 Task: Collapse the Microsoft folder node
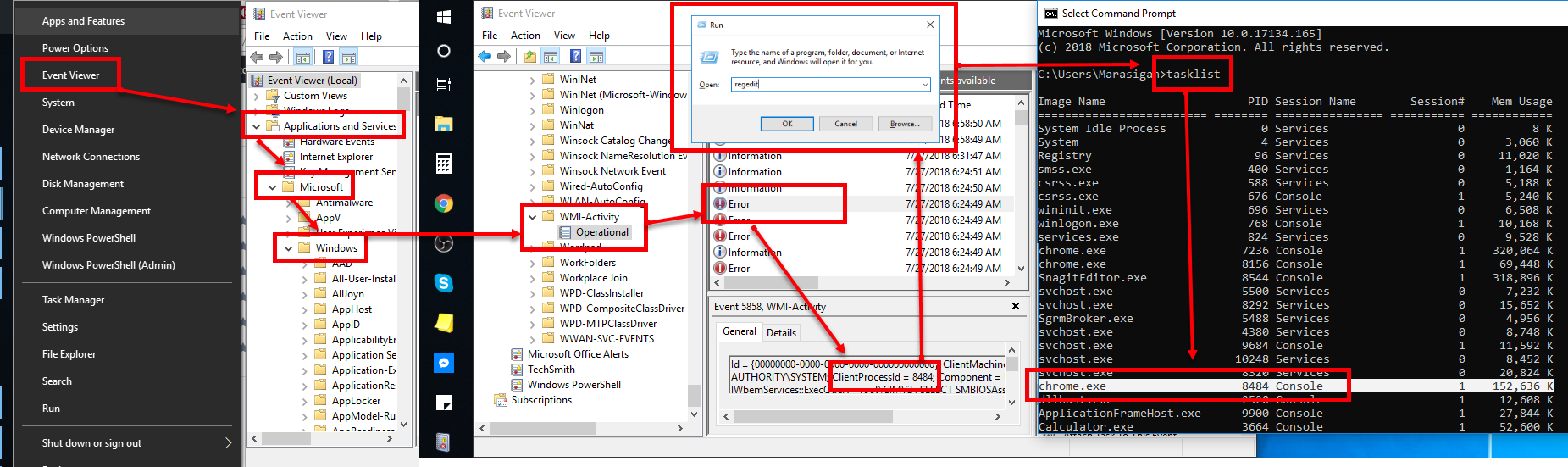pos(273,187)
